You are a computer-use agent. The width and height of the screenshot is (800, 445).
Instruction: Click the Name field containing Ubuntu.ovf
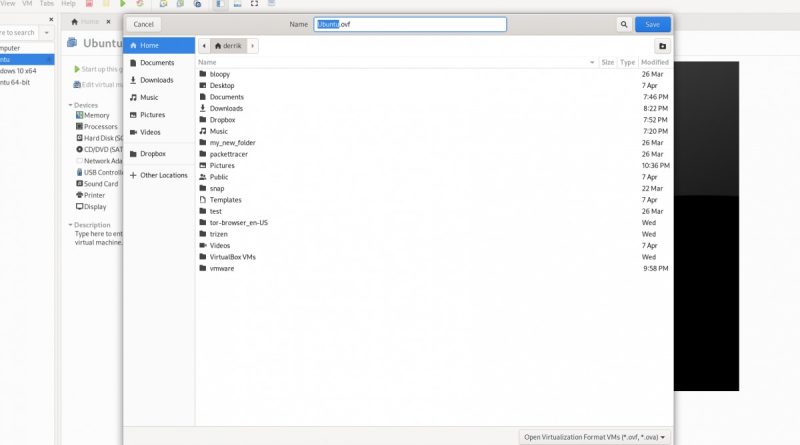pyautogui.click(x=410, y=24)
